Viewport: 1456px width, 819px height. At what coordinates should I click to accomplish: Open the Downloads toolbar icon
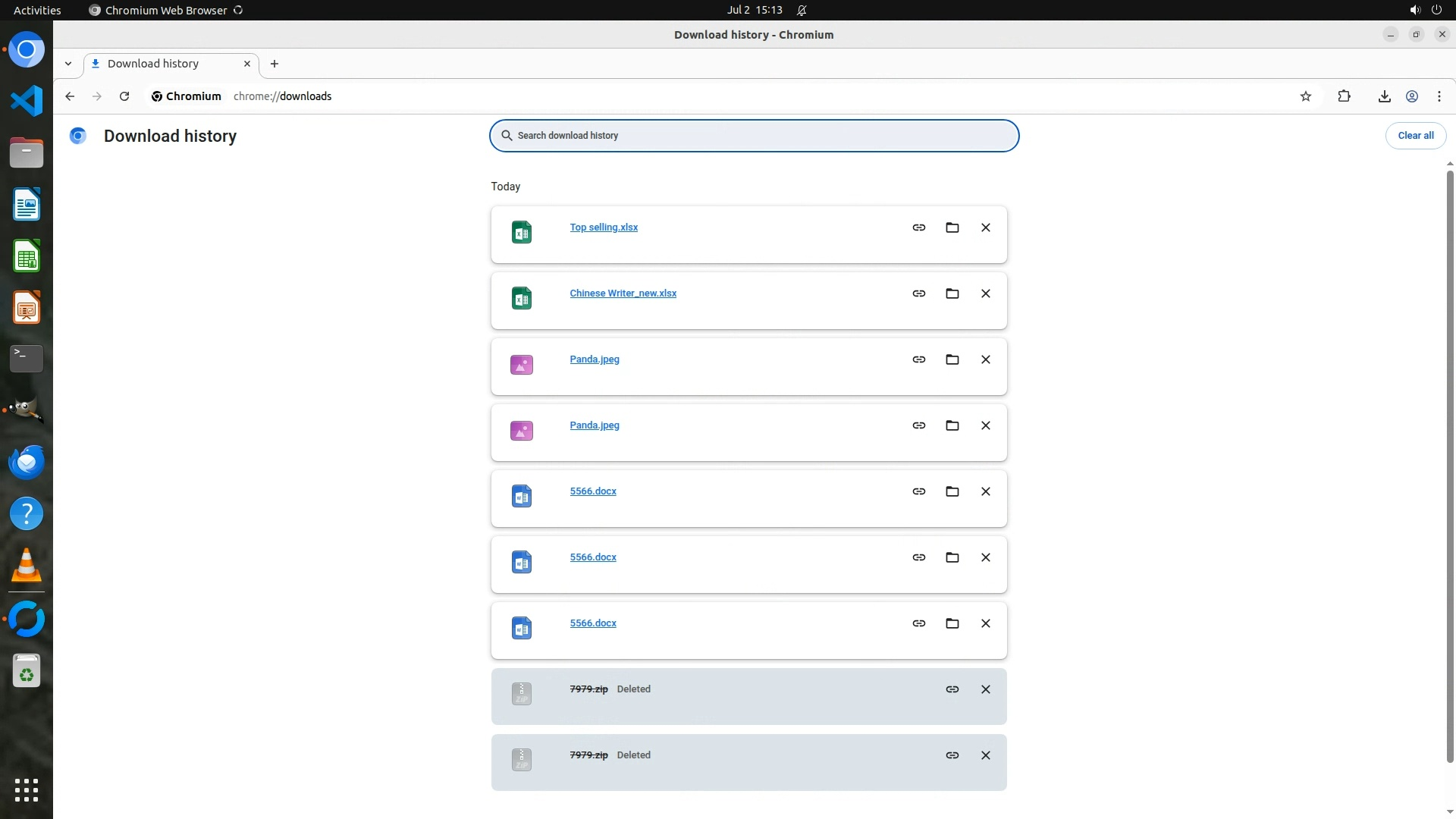(1384, 96)
